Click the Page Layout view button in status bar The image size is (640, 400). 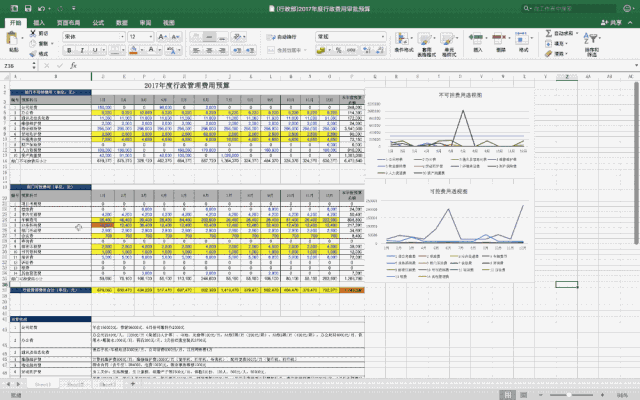523,395
